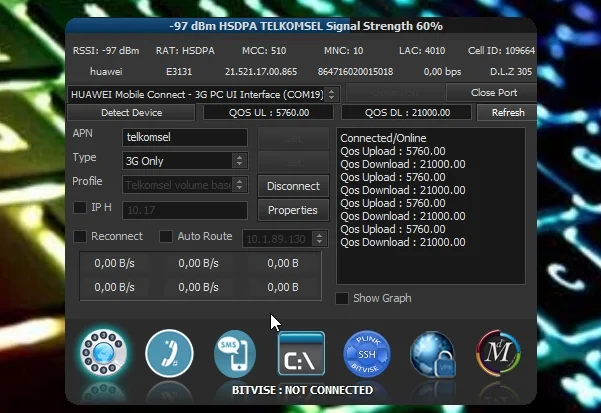Toggle the IP H checkbox

(80, 208)
